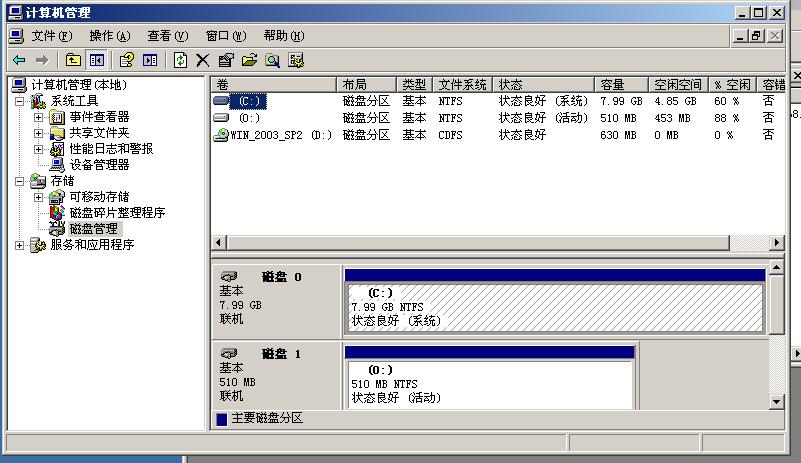Screen dimensions: 801x463
Task: Click the blue 主要磁盘分区 legend swatch
Action: pos(222,419)
